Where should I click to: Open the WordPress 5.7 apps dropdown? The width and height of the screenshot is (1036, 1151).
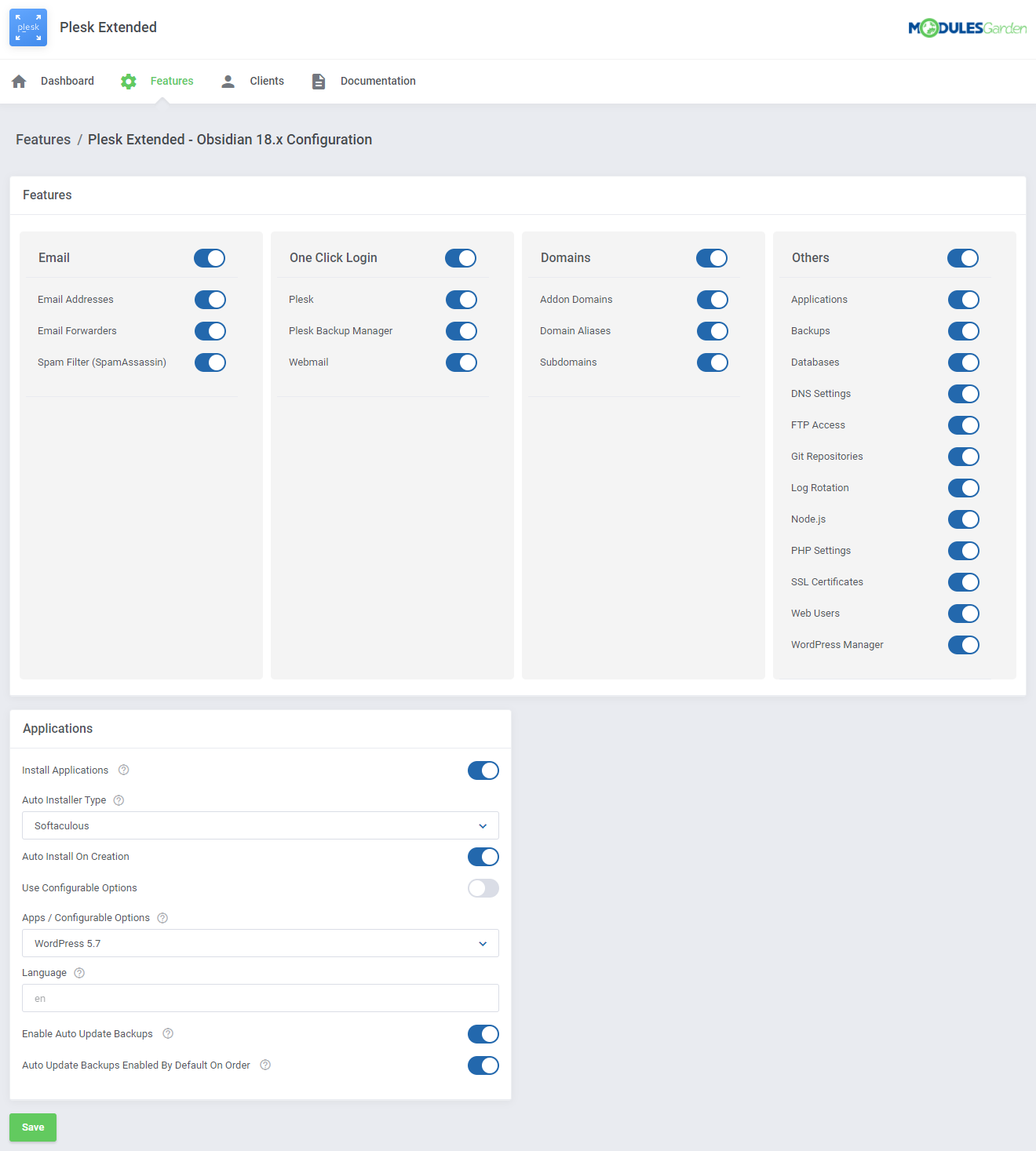coord(261,943)
